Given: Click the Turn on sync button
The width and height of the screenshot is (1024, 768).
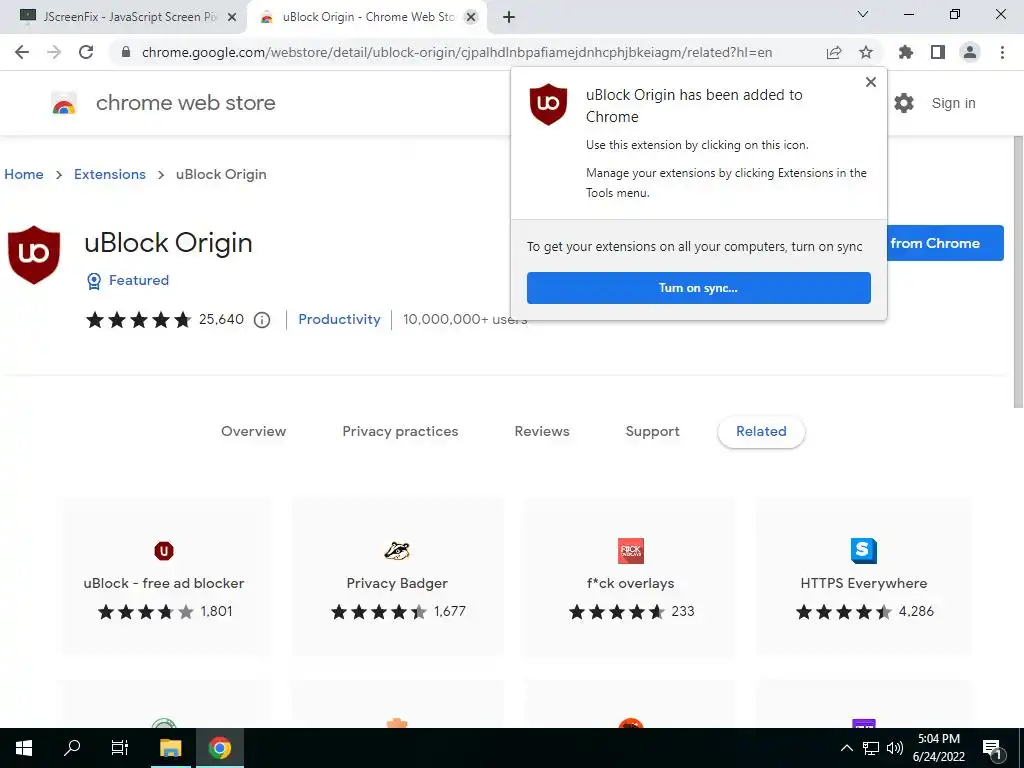Looking at the screenshot, I should coord(699,288).
